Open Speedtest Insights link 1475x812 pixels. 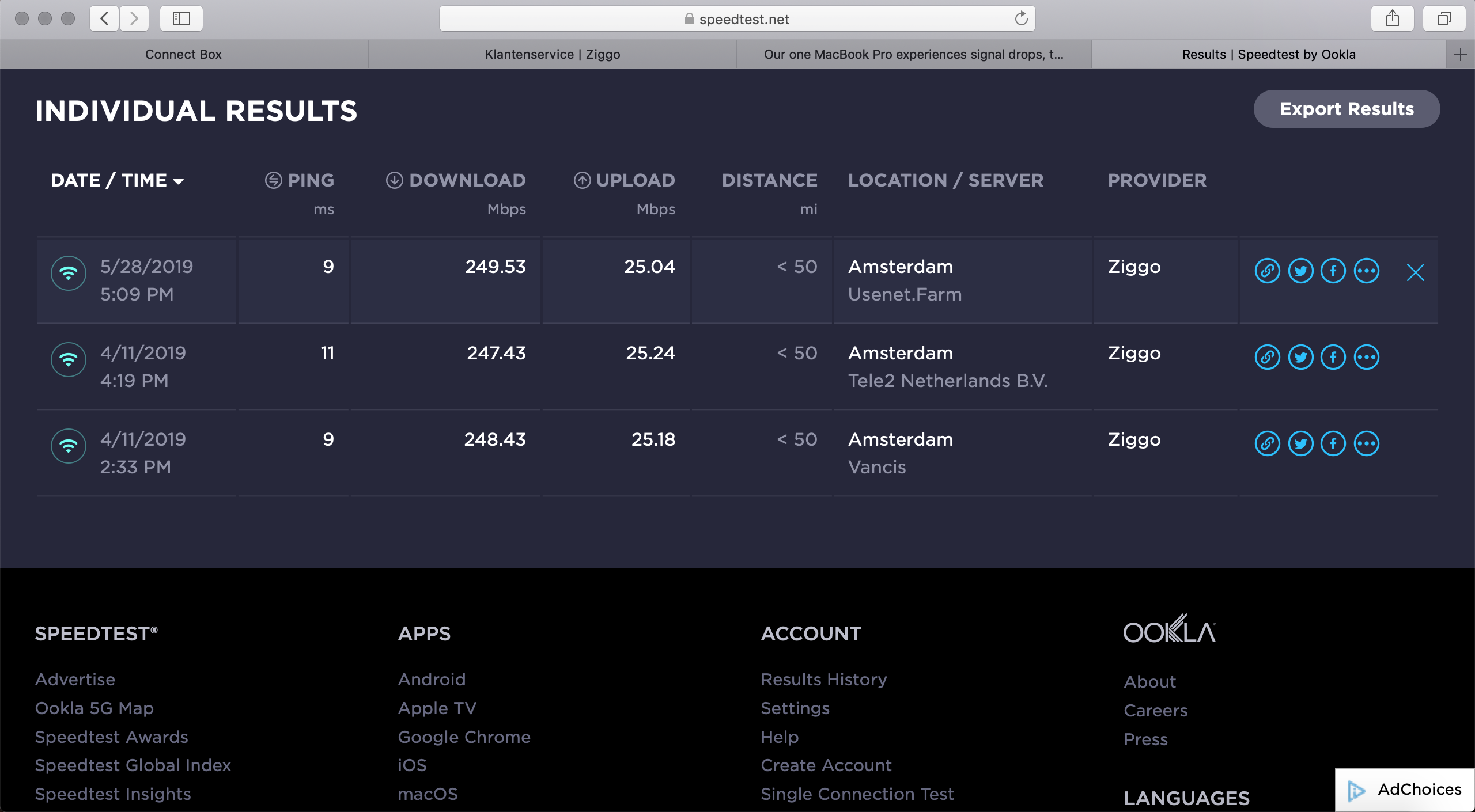113,794
